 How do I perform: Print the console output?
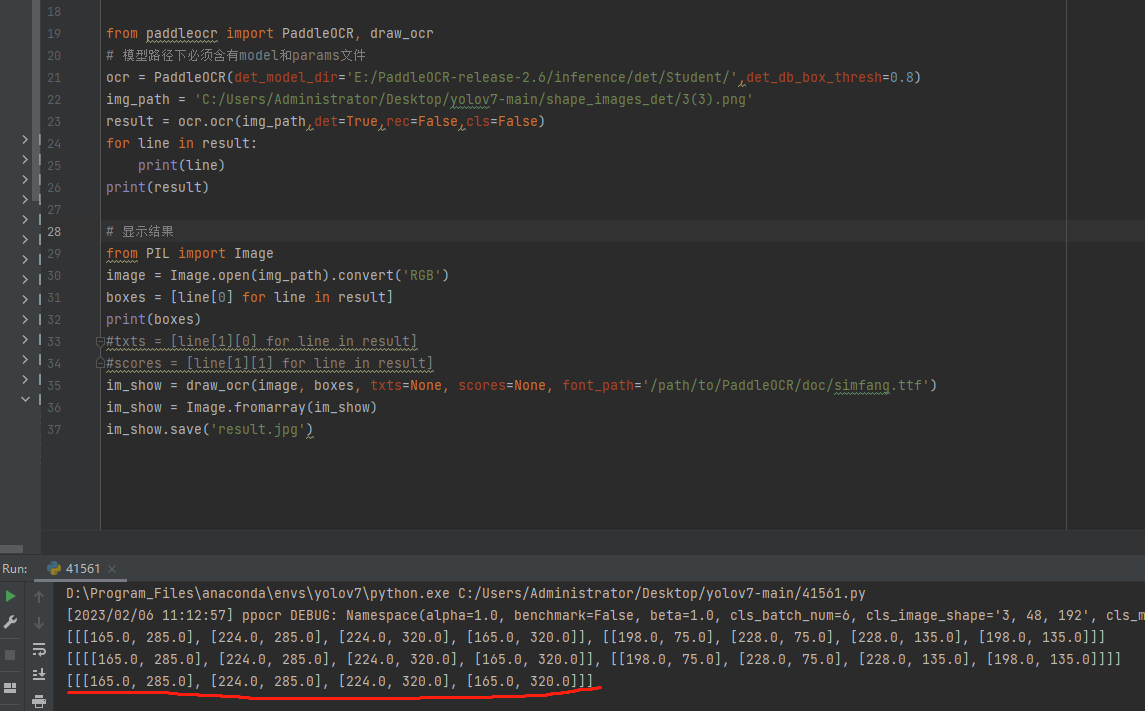38,701
